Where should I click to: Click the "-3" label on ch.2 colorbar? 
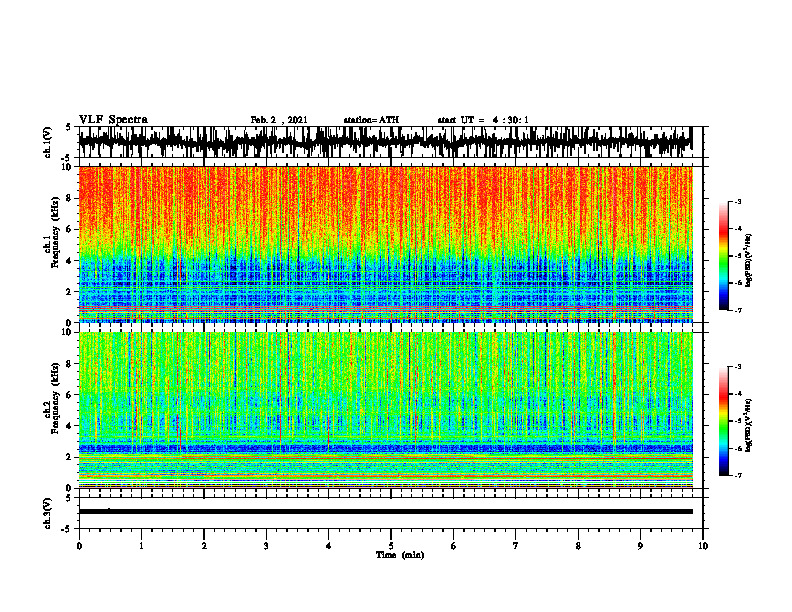point(738,367)
